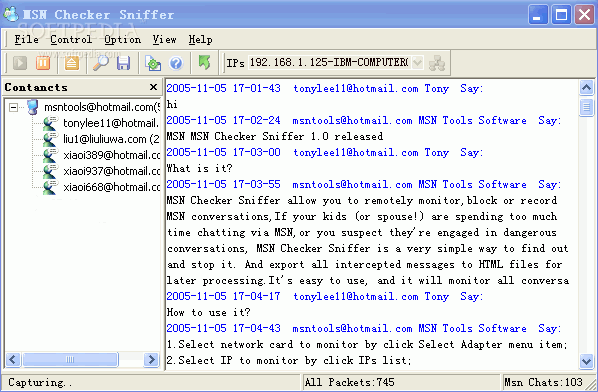Click the 2005-11-05 17-02-24 message header

click(x=364, y=120)
